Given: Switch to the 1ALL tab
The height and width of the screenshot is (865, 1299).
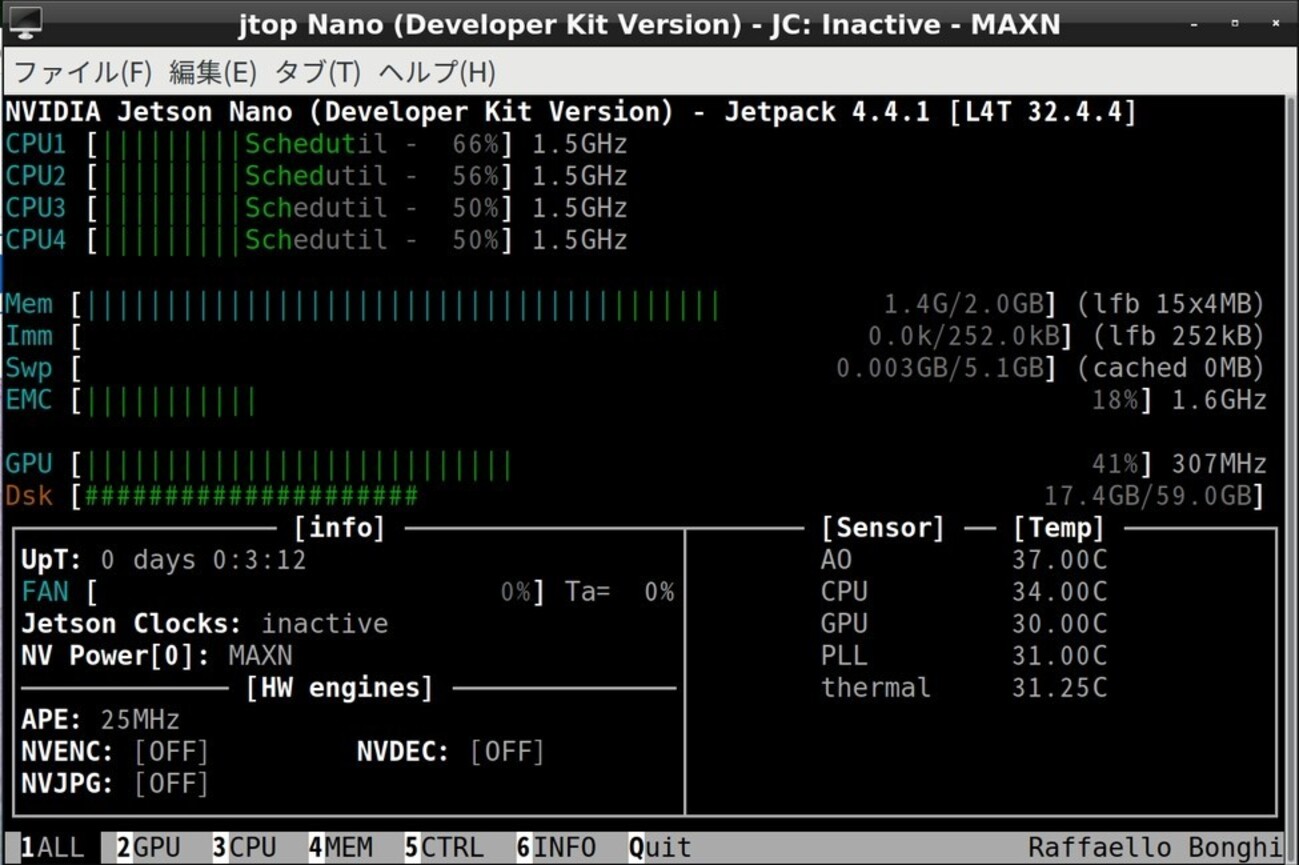Looking at the screenshot, I should pyautogui.click(x=52, y=848).
